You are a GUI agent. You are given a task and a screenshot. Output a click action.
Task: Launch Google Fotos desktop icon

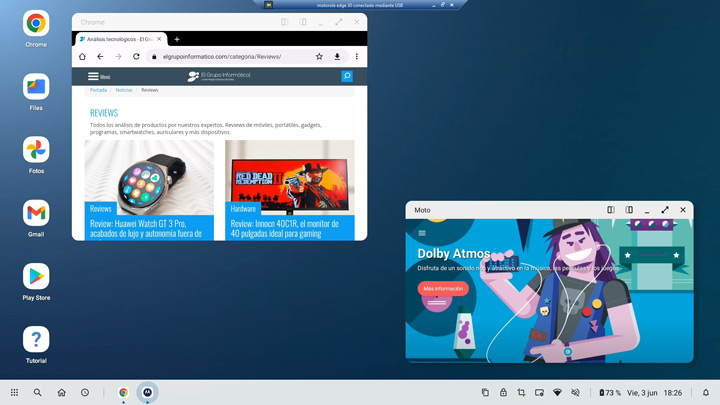click(36, 149)
